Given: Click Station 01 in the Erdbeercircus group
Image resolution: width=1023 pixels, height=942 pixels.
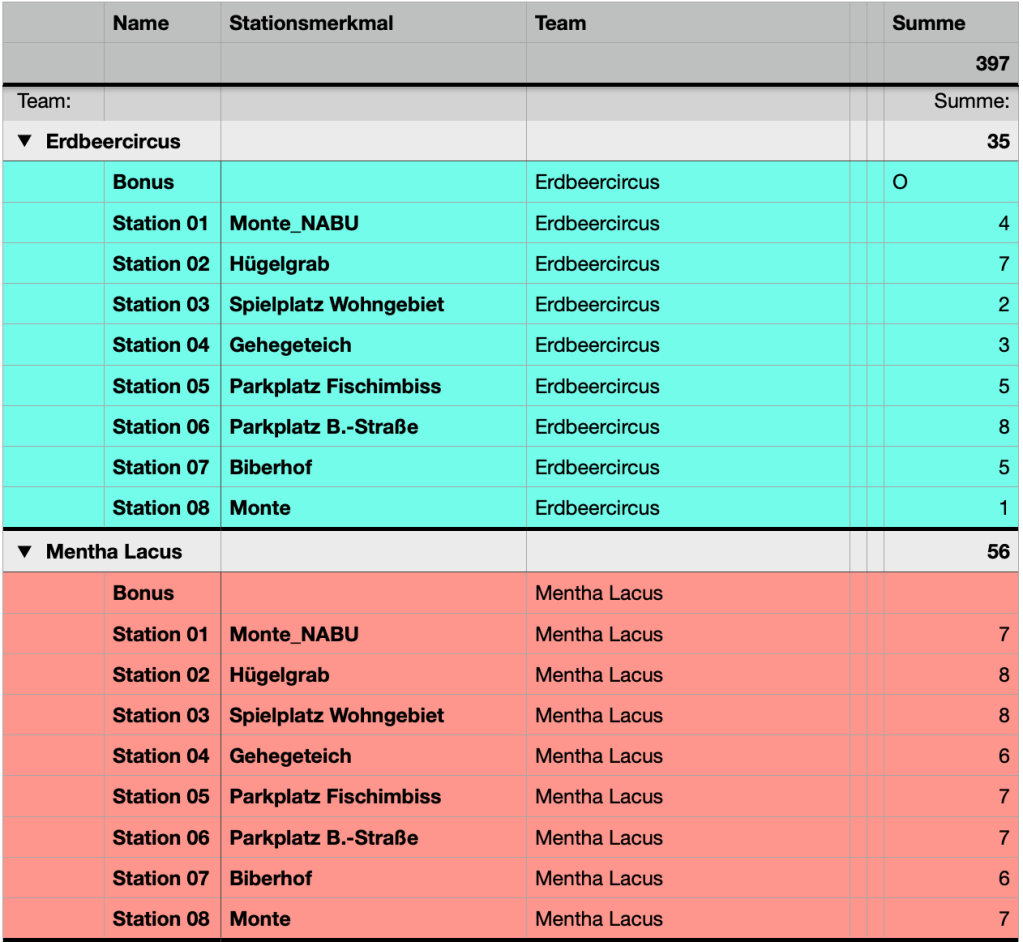Looking at the screenshot, I should (x=161, y=223).
